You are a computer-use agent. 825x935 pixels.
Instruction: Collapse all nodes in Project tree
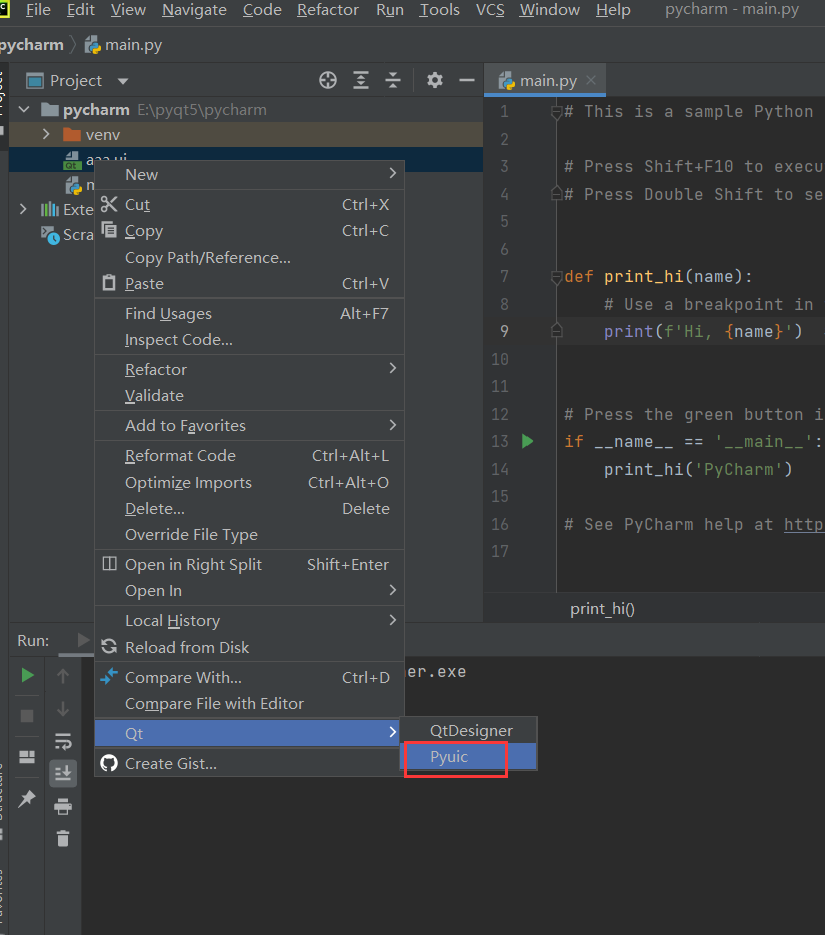tap(391, 80)
